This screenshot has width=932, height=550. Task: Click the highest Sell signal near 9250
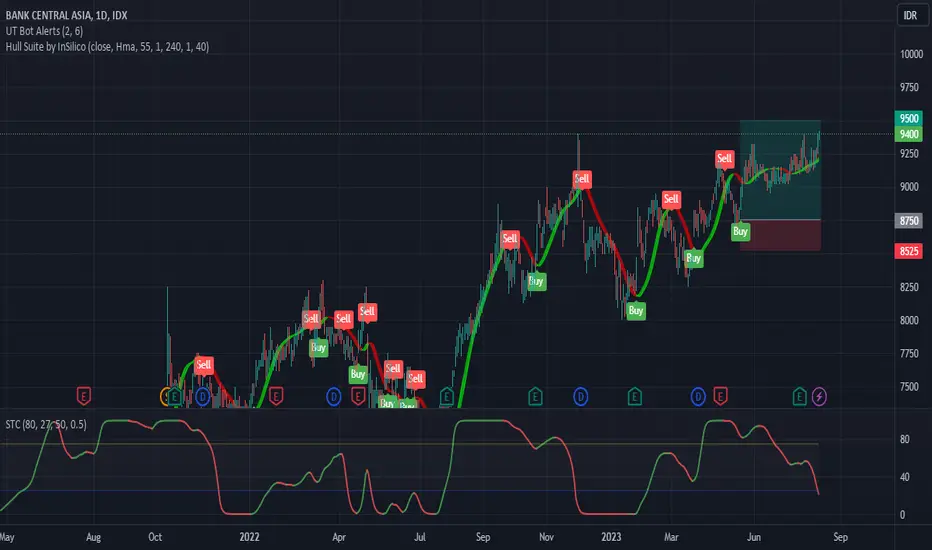[725, 159]
